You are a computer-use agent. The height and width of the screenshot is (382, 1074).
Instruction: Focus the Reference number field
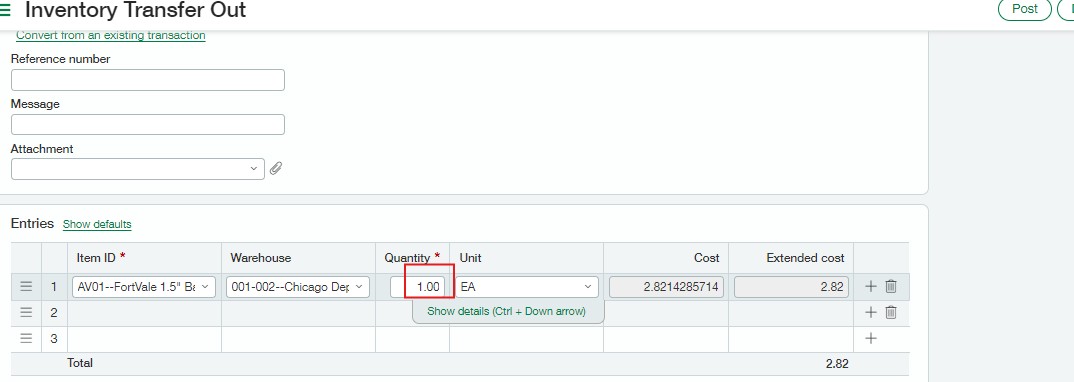tap(147, 80)
